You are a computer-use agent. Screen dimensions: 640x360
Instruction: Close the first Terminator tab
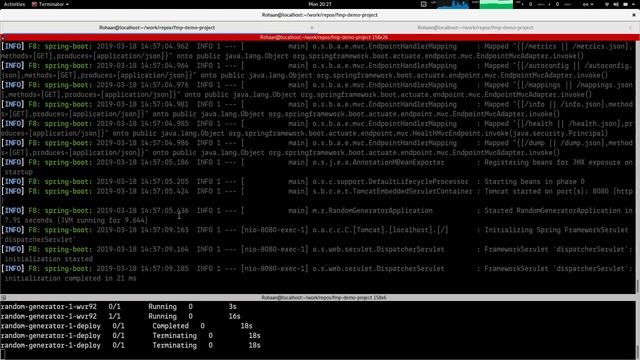coord(312,27)
